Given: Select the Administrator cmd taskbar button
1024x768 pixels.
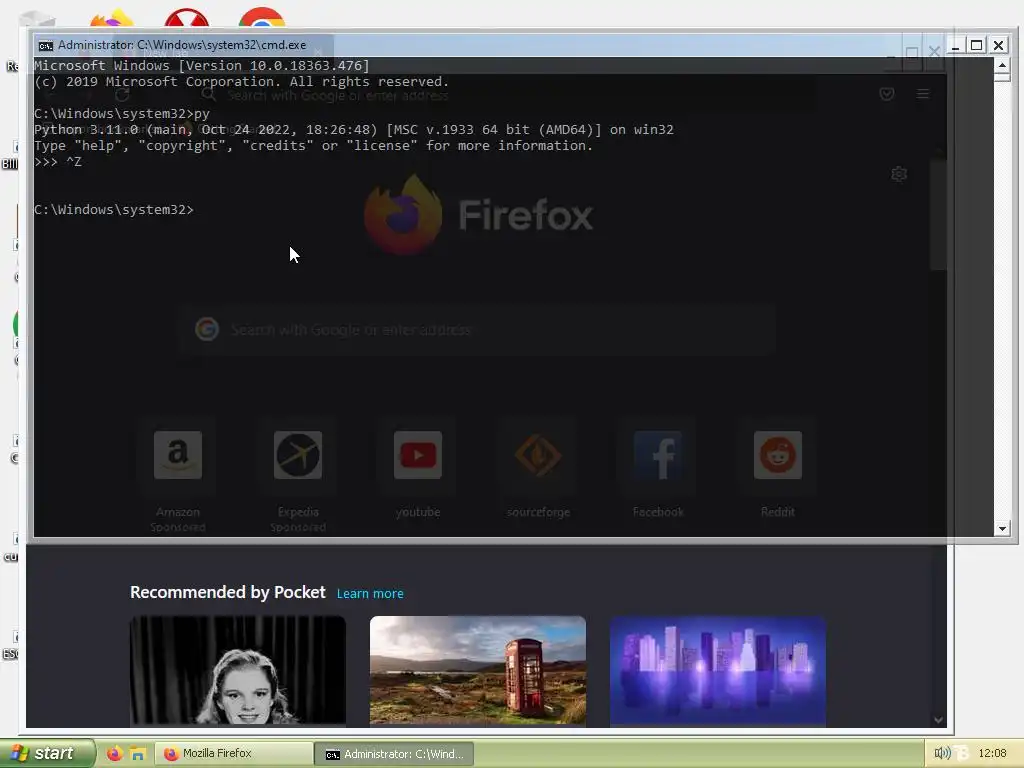Looking at the screenshot, I should coord(394,754).
